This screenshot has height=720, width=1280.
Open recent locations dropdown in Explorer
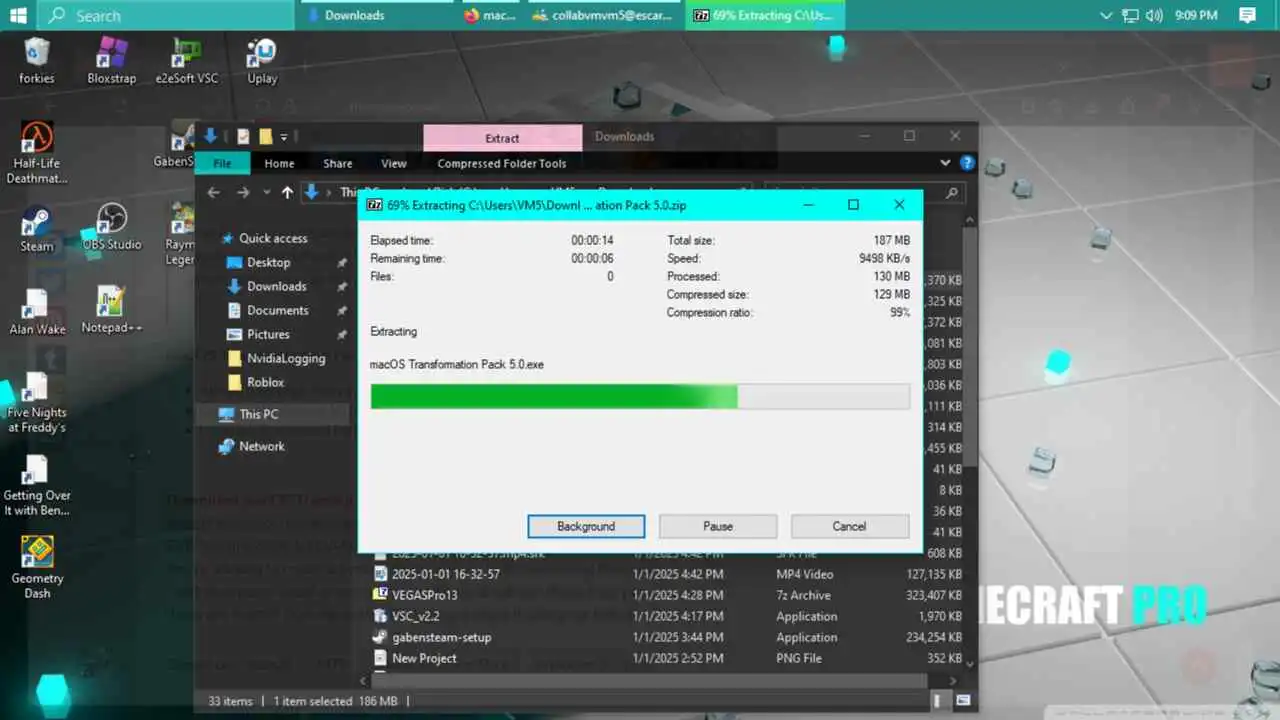pos(266,192)
